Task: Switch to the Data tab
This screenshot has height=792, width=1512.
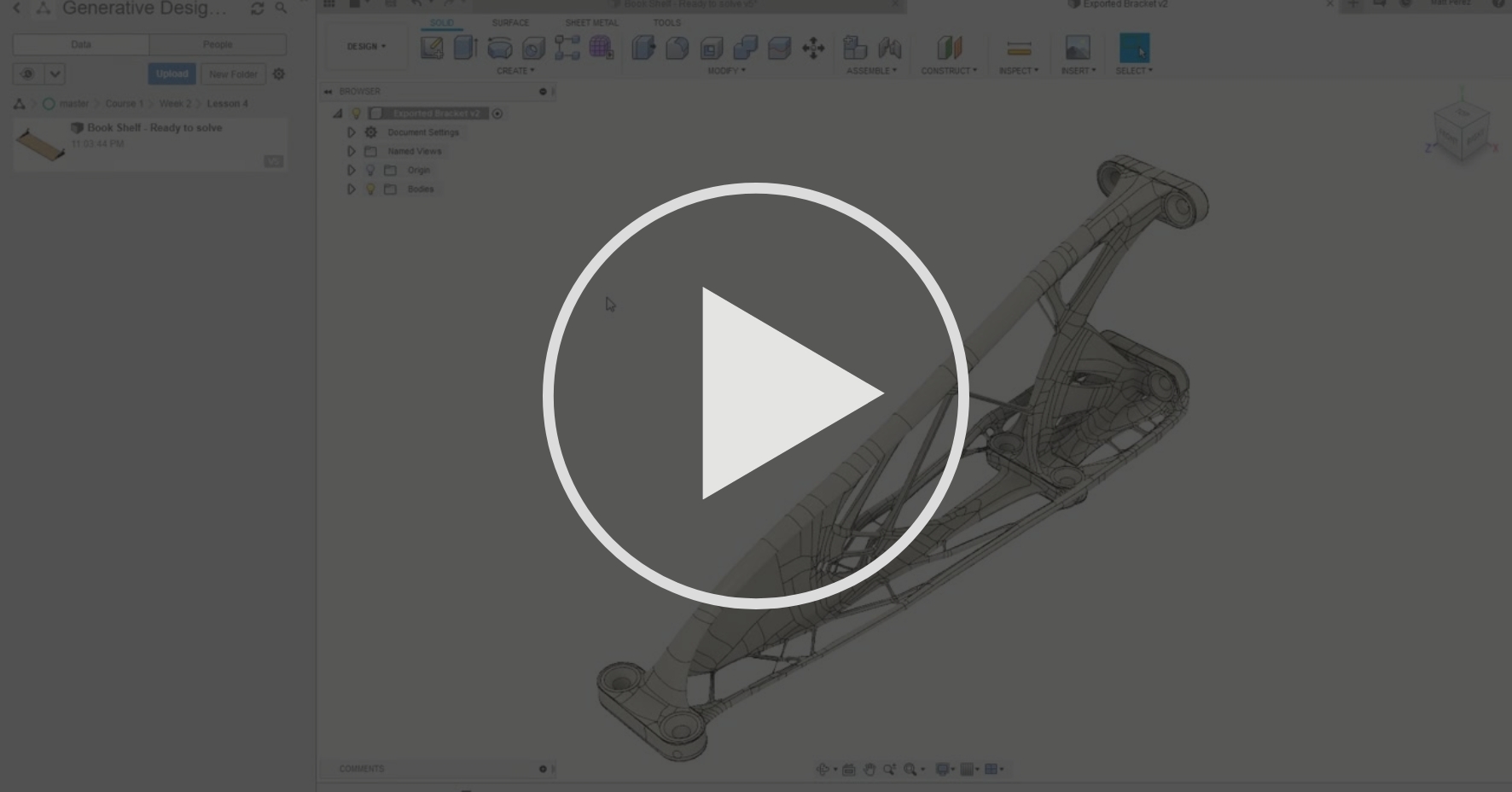Action: [x=81, y=44]
